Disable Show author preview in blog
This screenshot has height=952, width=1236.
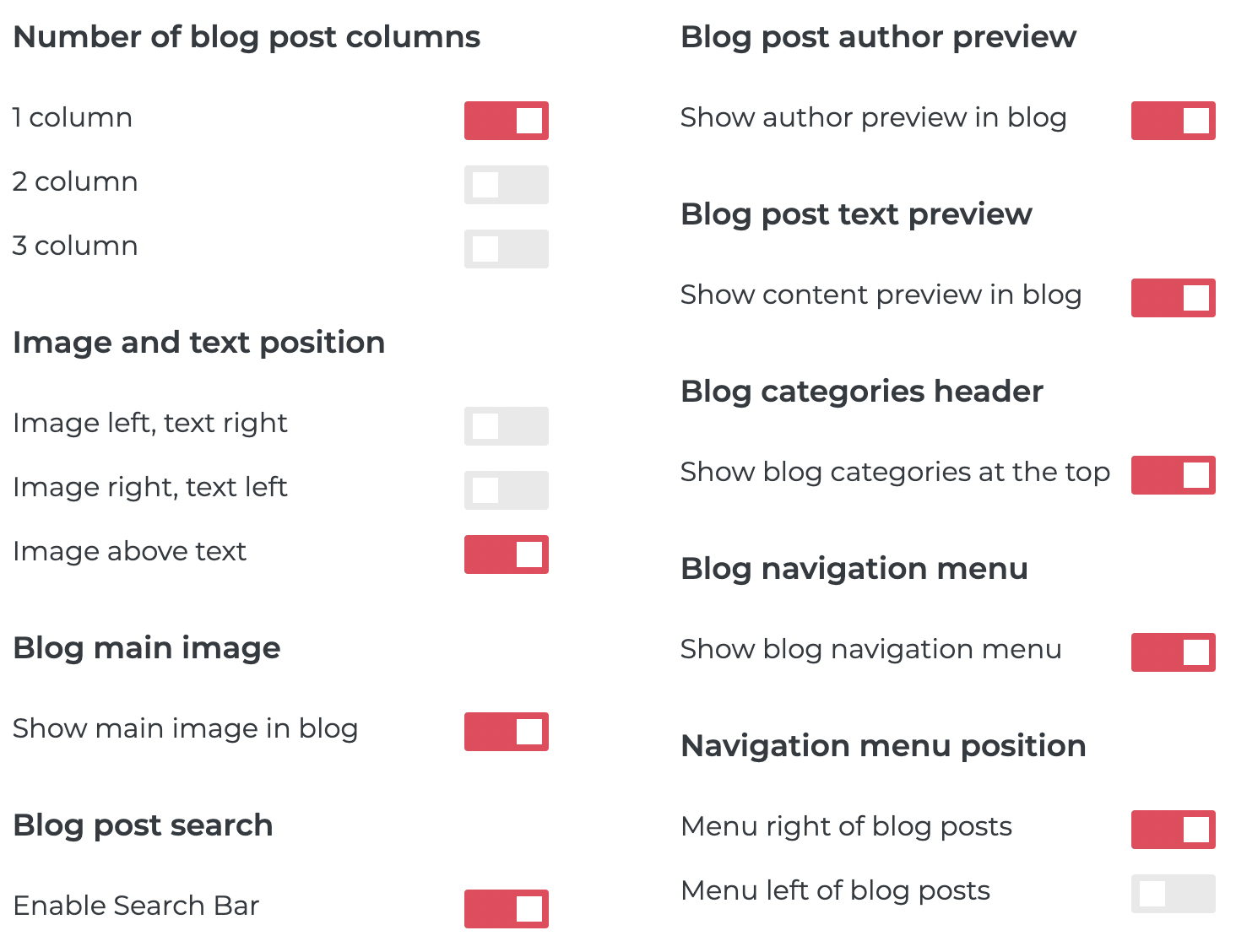point(1173,121)
